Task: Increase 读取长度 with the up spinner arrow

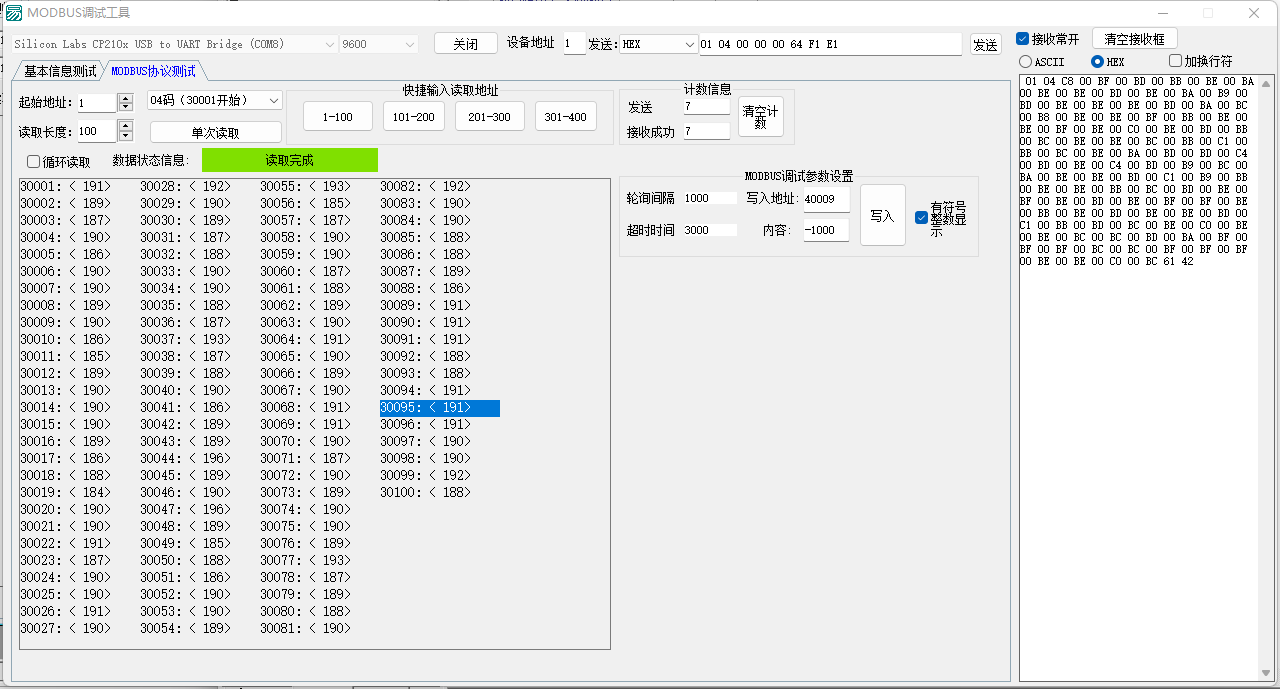Action: click(x=125, y=126)
